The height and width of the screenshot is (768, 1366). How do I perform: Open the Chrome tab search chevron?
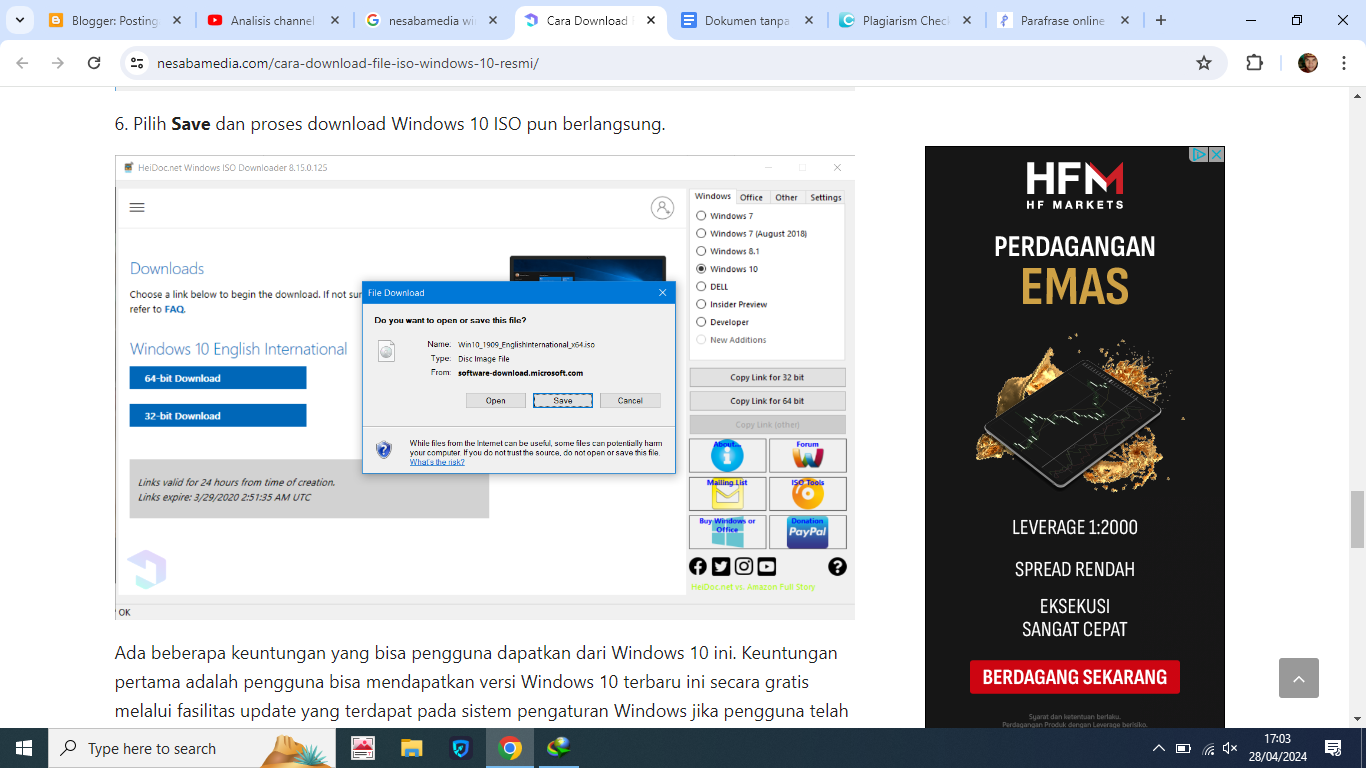click(x=21, y=20)
